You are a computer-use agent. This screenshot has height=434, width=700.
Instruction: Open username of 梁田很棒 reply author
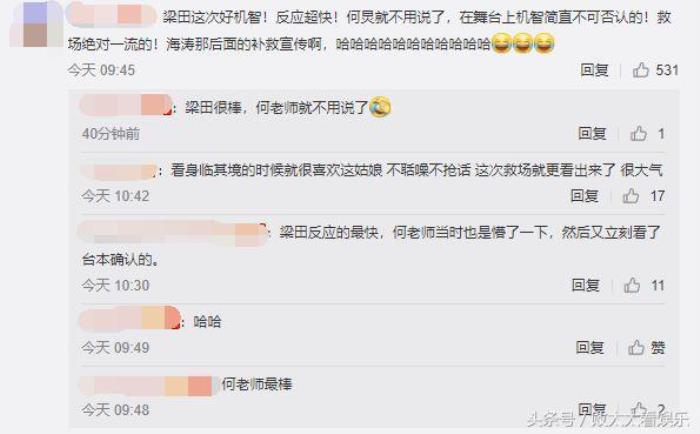126,105
